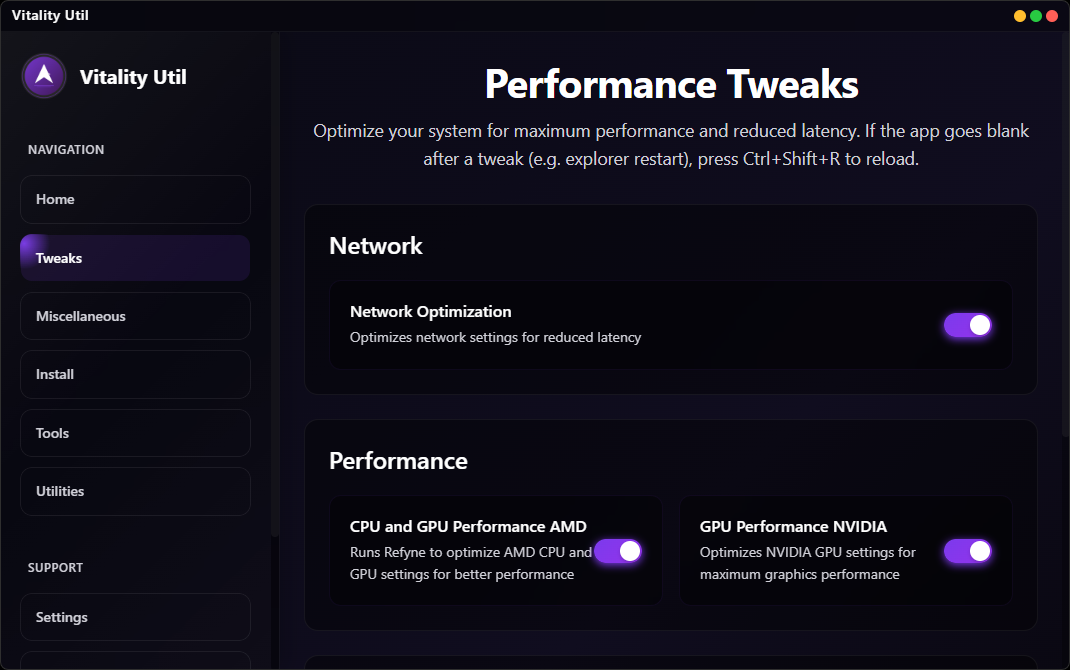This screenshot has width=1070, height=670.
Task: Select Tweaks in the sidebar navigation
Action: (x=135, y=257)
